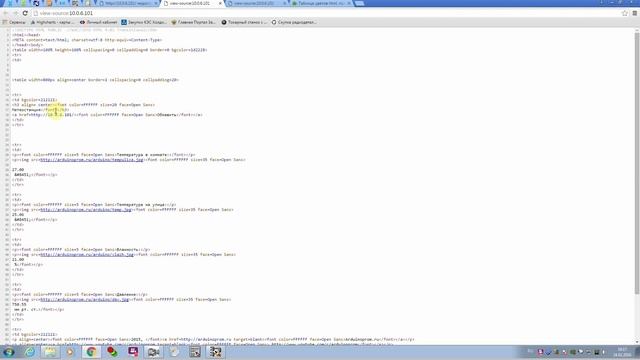Open the system tray clock
Screen dimensions: 640x360
622,352
